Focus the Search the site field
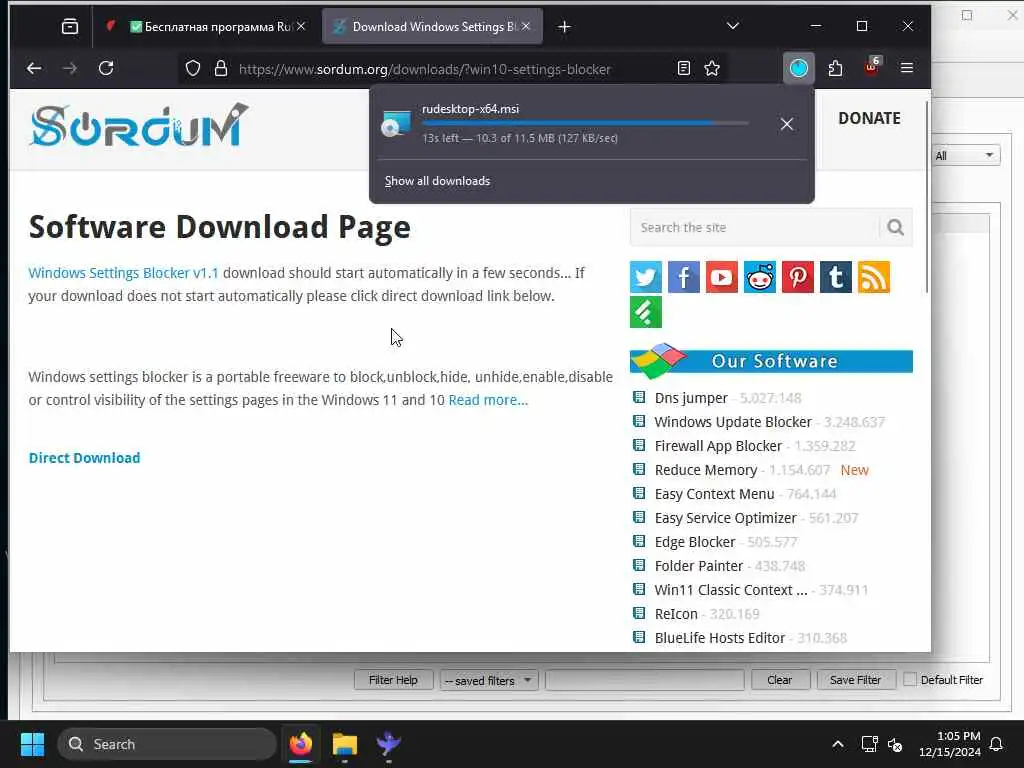1024x768 pixels. tap(754, 227)
